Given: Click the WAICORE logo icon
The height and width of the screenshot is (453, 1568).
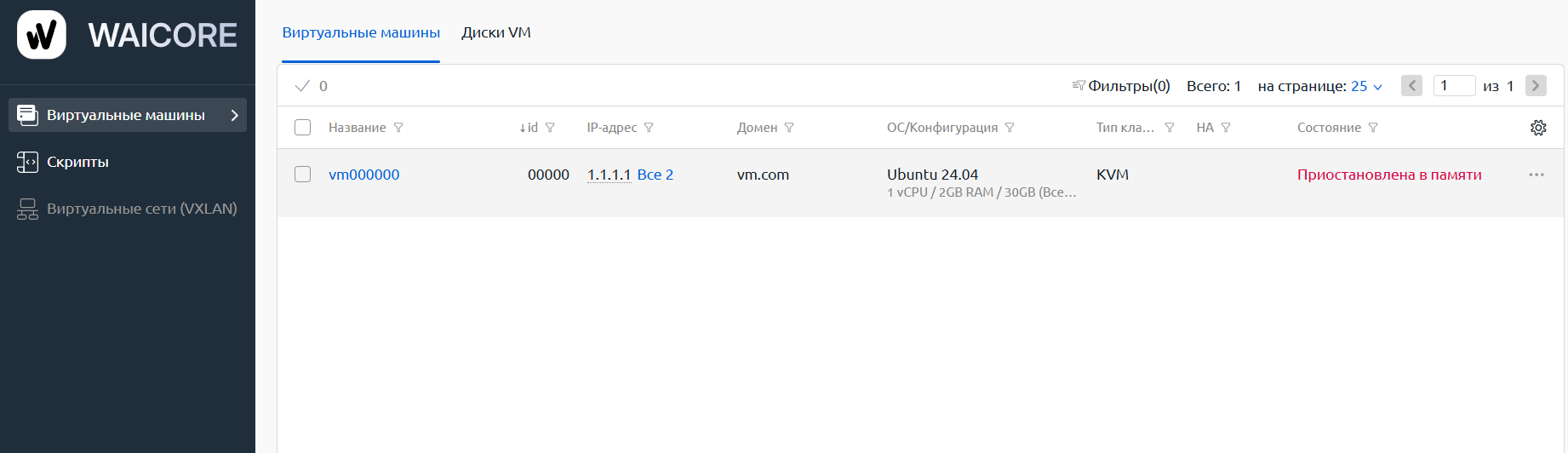Looking at the screenshot, I should 42,35.
